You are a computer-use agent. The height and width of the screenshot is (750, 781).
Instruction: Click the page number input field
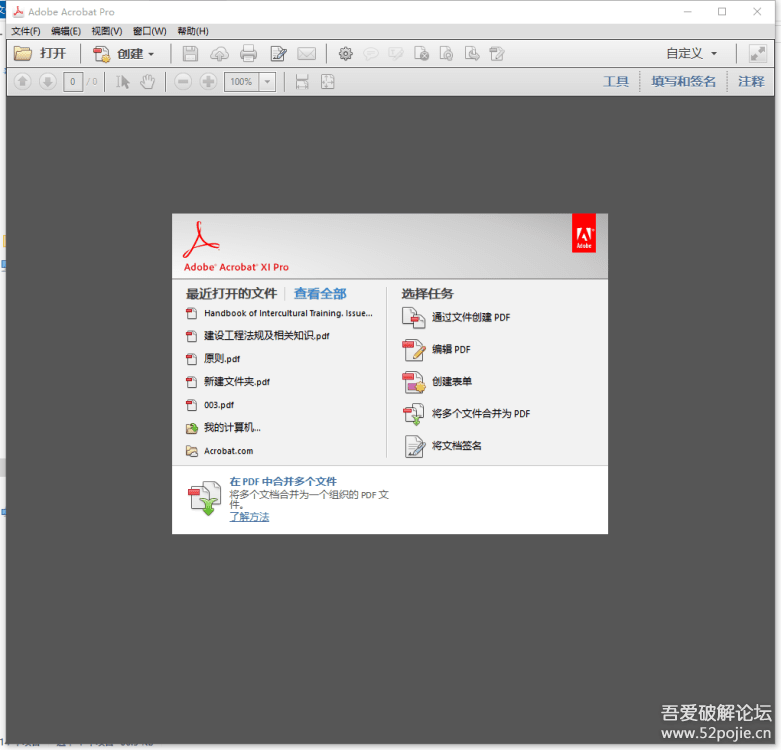click(x=73, y=82)
